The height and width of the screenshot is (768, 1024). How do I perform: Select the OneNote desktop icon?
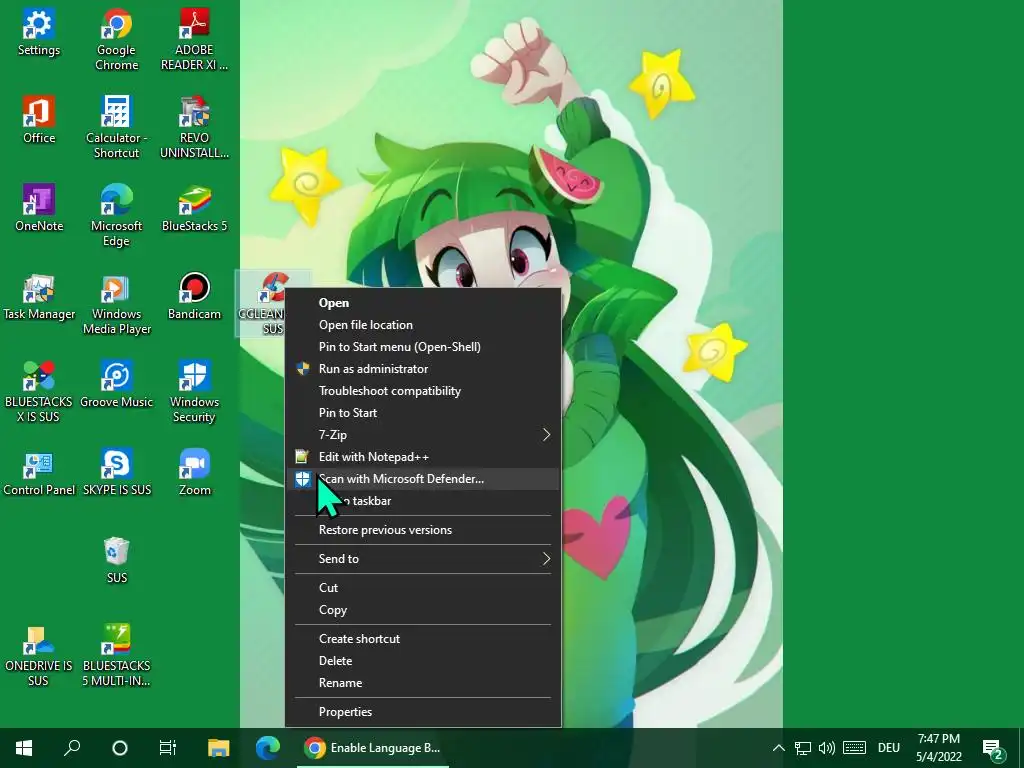[39, 209]
